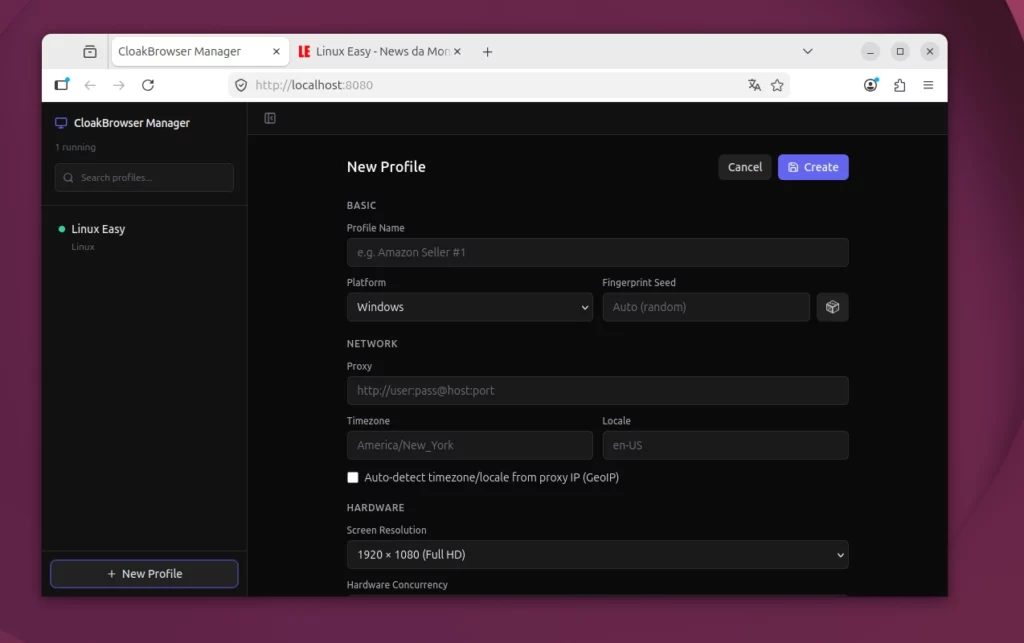This screenshot has width=1024, height=643.
Task: Toggle the sidebar collapse icon in header
Action: coord(270,118)
